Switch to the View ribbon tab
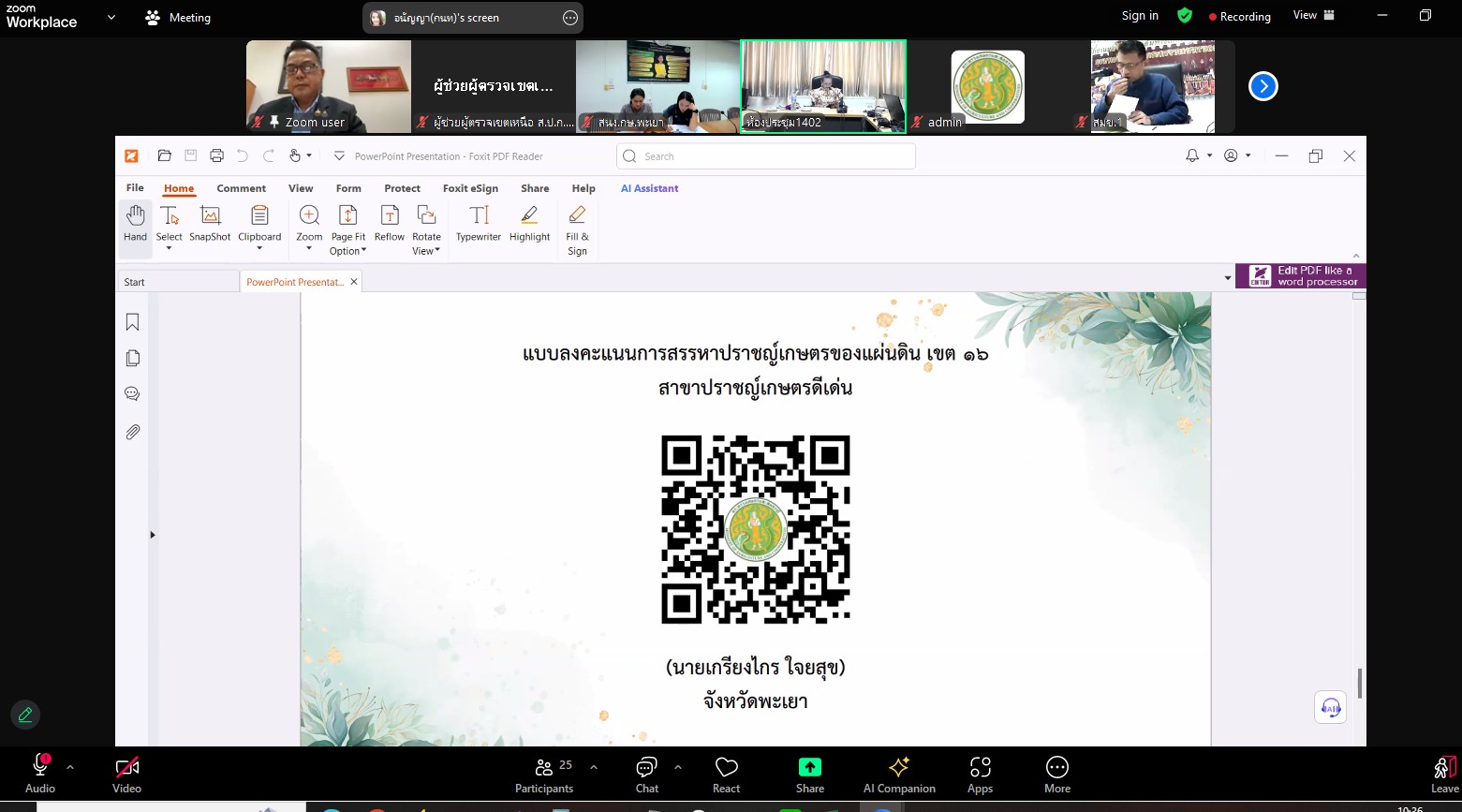The image size is (1462, 812). 301,188
